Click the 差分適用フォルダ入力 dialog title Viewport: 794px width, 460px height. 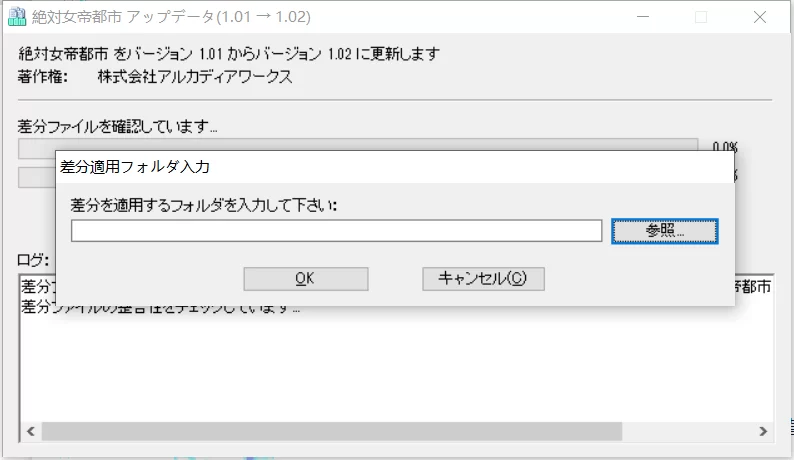point(135,167)
